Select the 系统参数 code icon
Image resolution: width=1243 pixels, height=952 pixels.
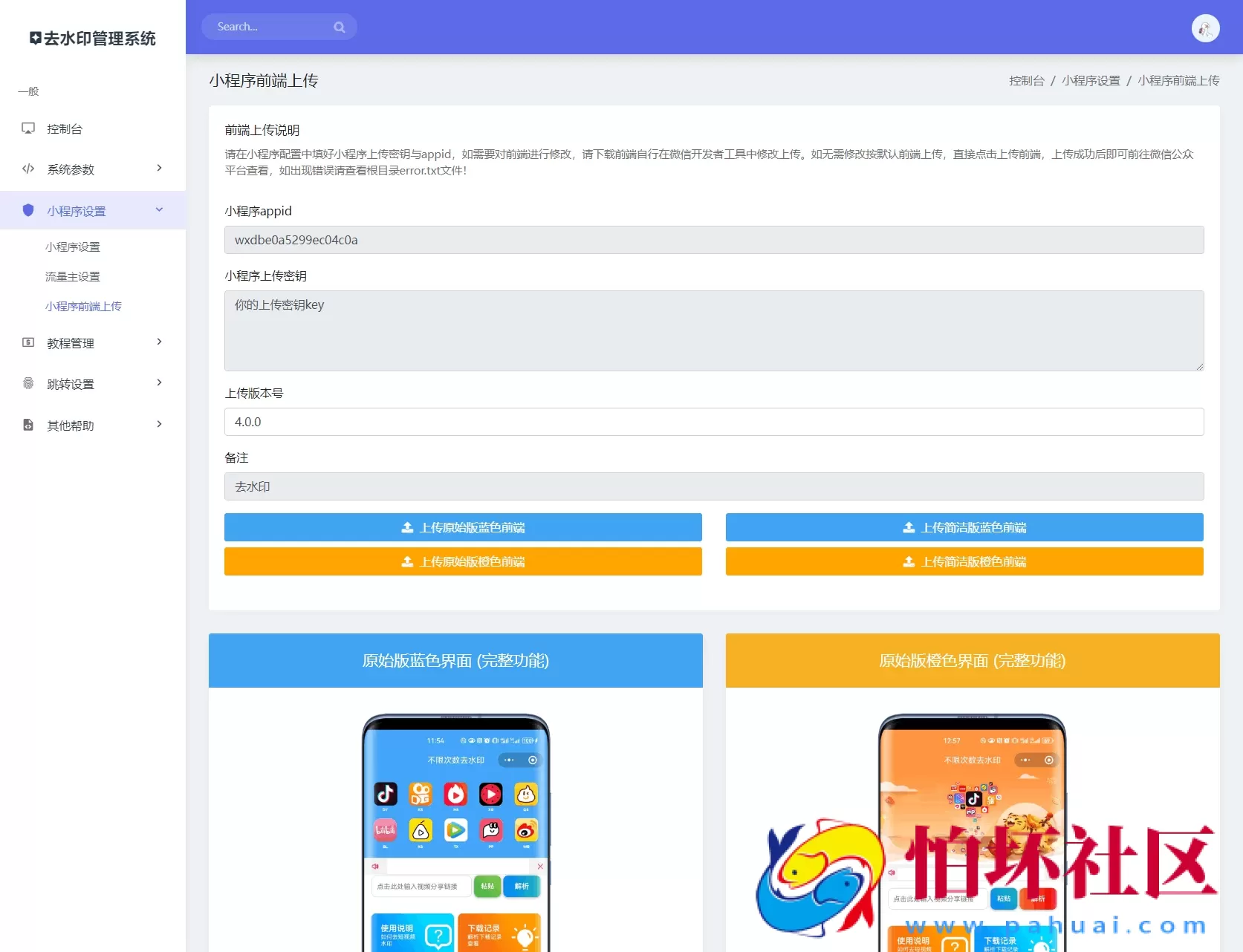(27, 169)
